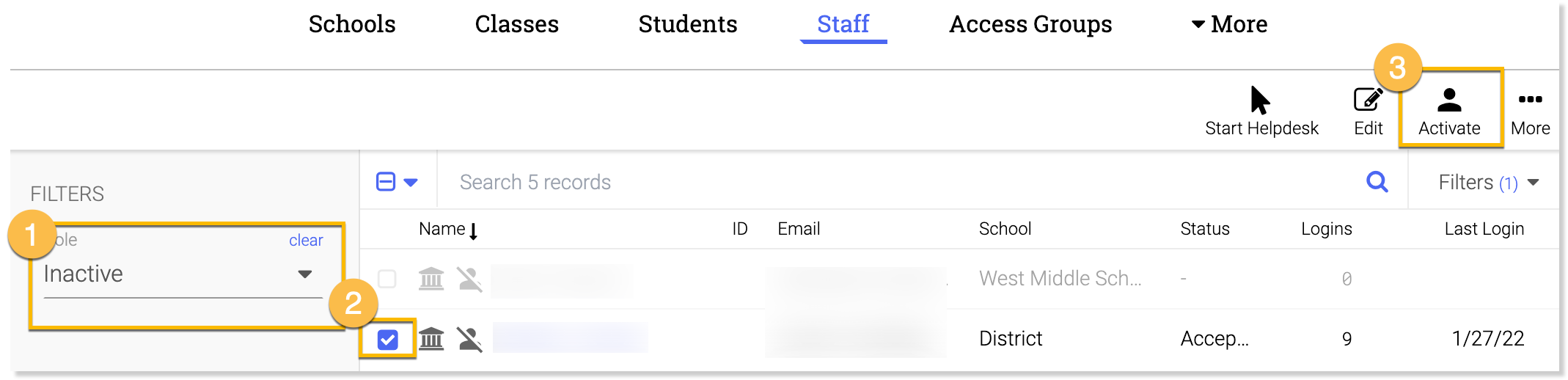Viewport: 1568px width, 380px height.
Task: Click the blue search magnifier icon
Action: coord(1377,182)
